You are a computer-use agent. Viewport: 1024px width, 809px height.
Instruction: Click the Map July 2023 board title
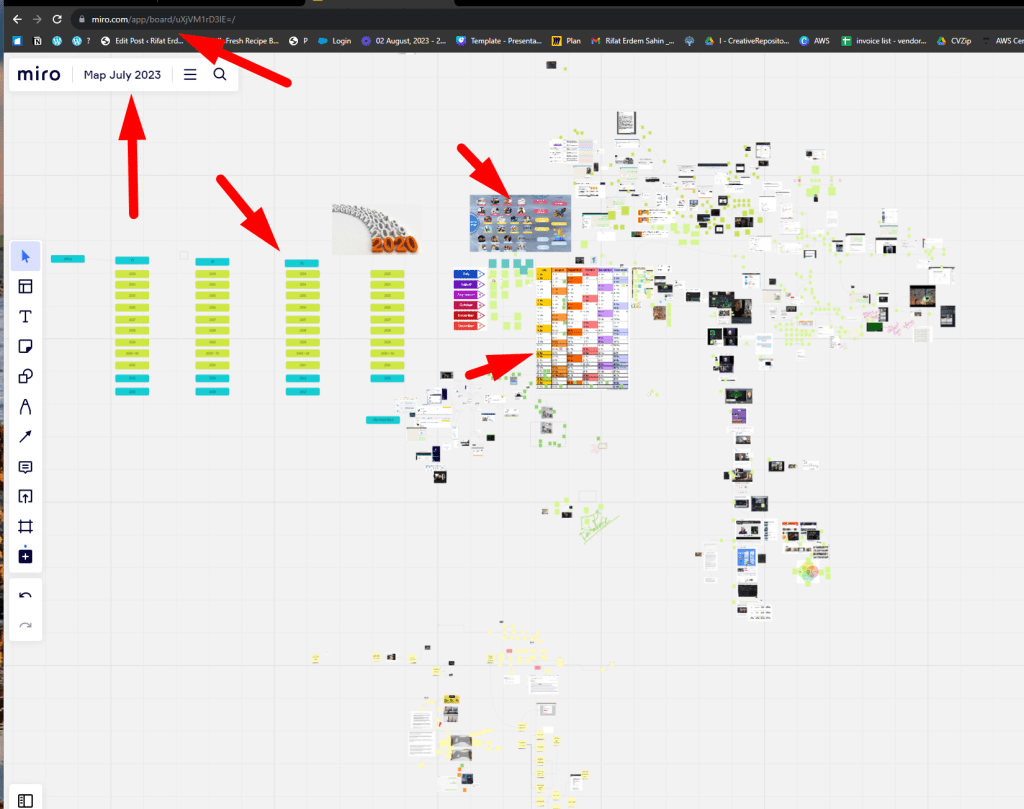(122, 75)
